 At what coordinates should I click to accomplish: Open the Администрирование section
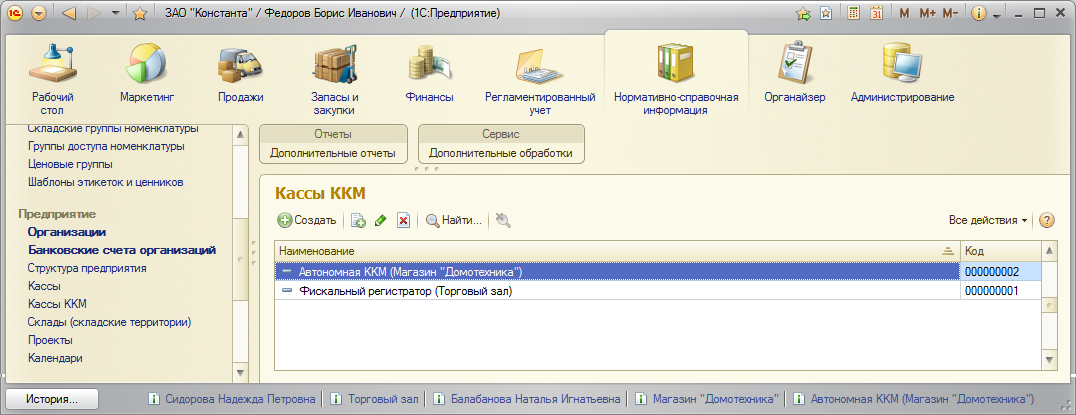[902, 72]
